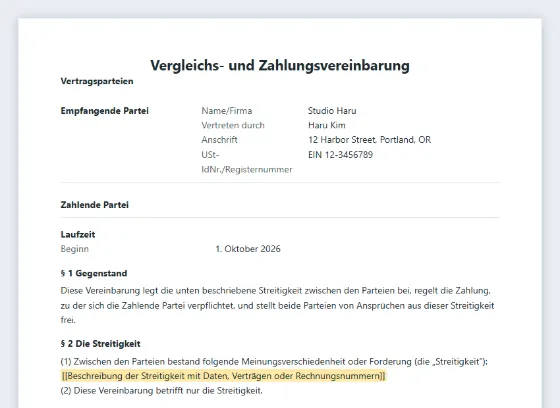The width and height of the screenshot is (560, 408).
Task: Select the start date '1. Oktober 2026'
Action: (248, 249)
